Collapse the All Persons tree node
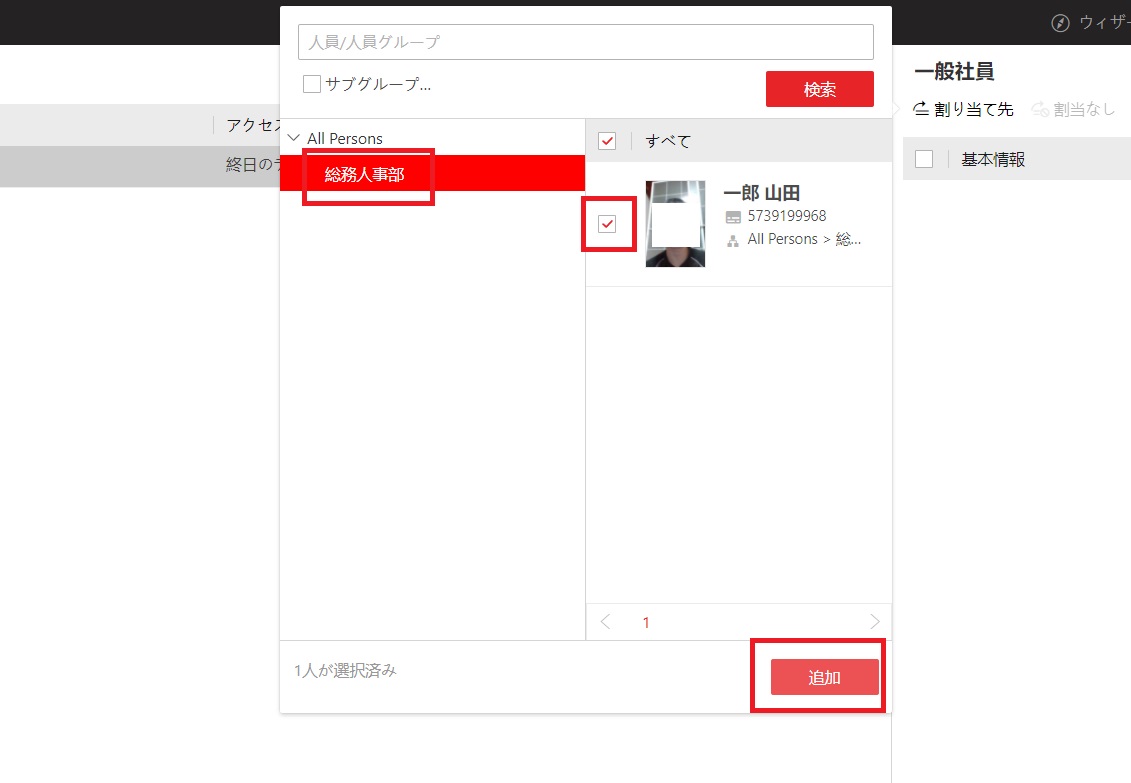The width and height of the screenshot is (1131, 783). click(x=292, y=138)
